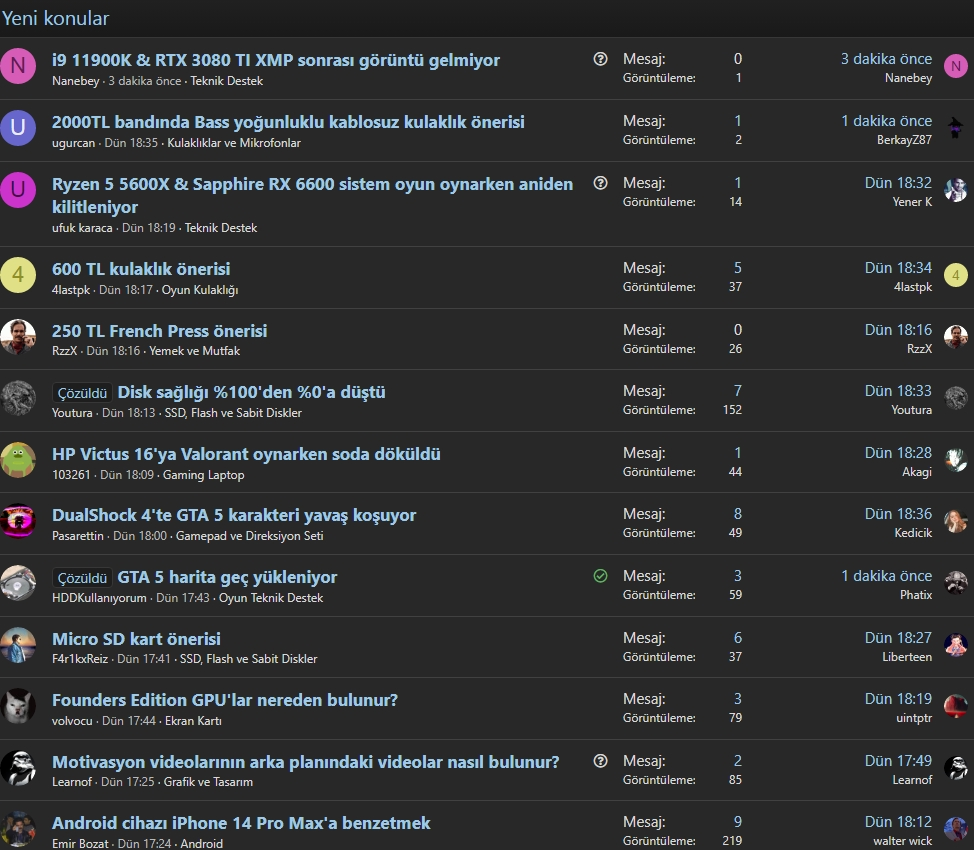Go to Teknik Destek category under i9 thread

[x=227, y=81]
